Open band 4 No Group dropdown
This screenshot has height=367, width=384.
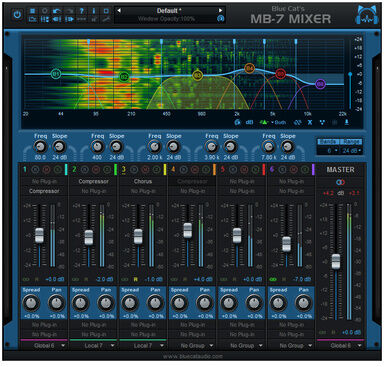point(192,346)
